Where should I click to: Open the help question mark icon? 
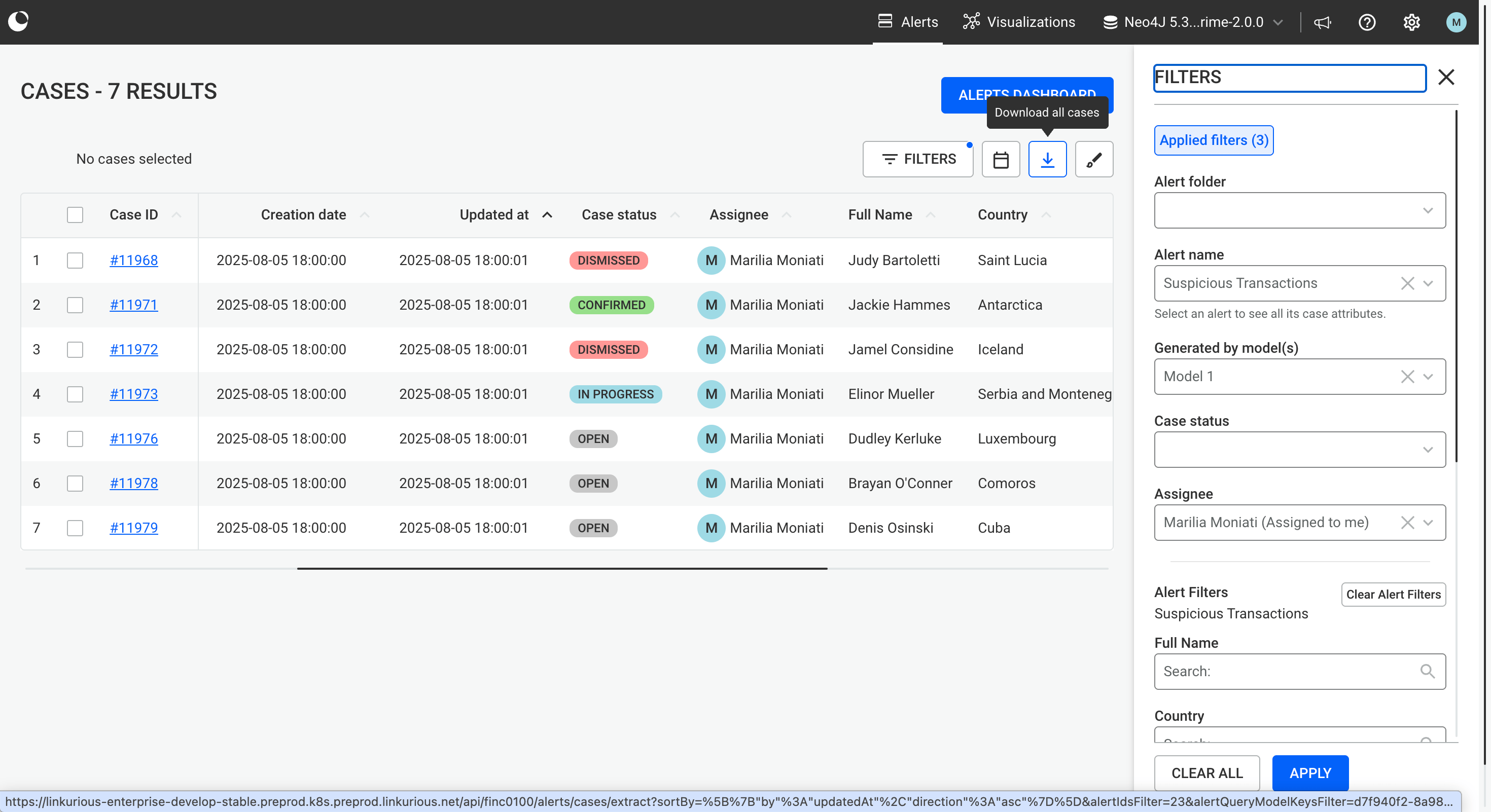(1367, 22)
